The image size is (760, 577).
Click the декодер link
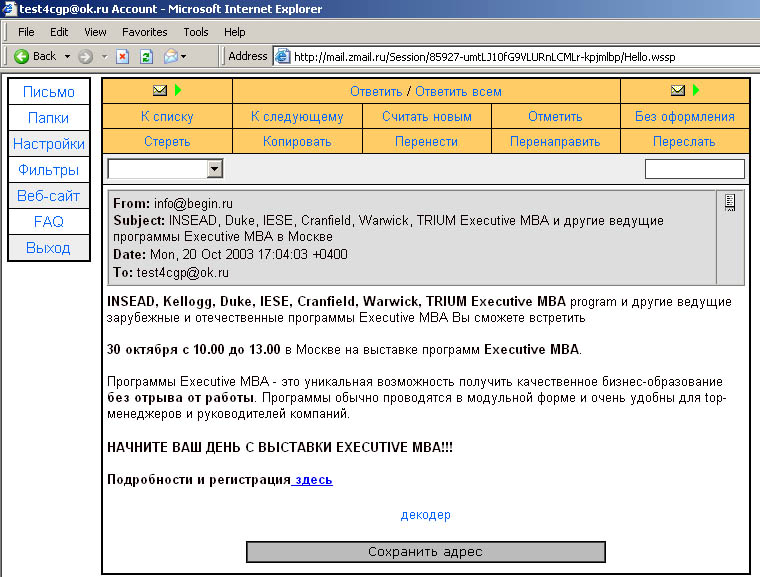[x=426, y=515]
